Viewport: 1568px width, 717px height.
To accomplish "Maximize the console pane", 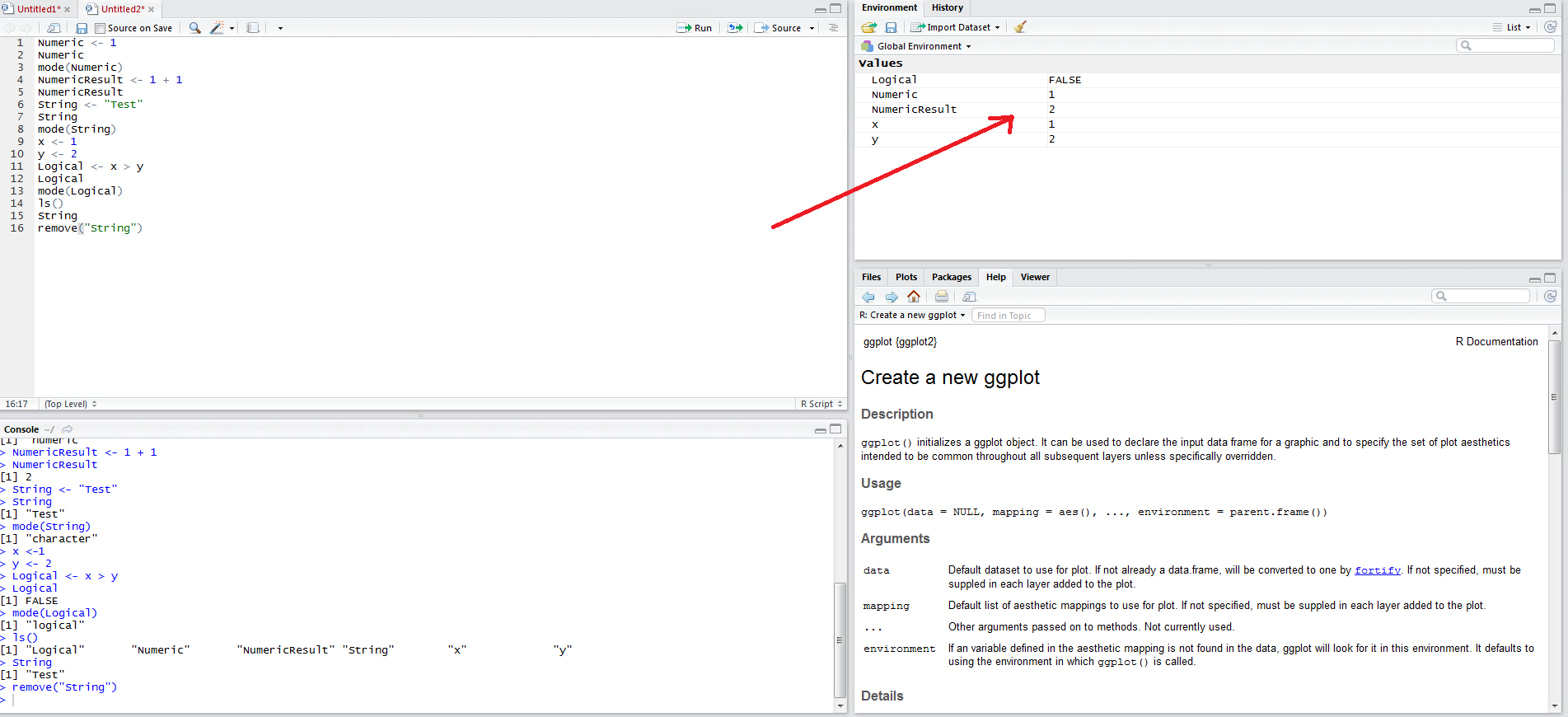I will (835, 429).
